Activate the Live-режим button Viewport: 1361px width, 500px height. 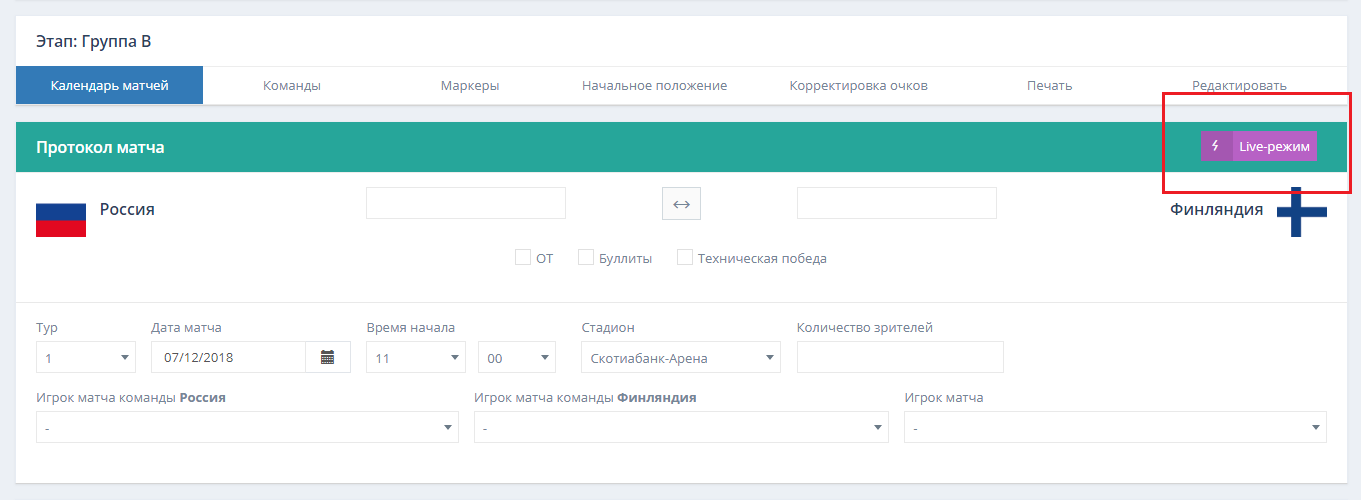point(1260,146)
